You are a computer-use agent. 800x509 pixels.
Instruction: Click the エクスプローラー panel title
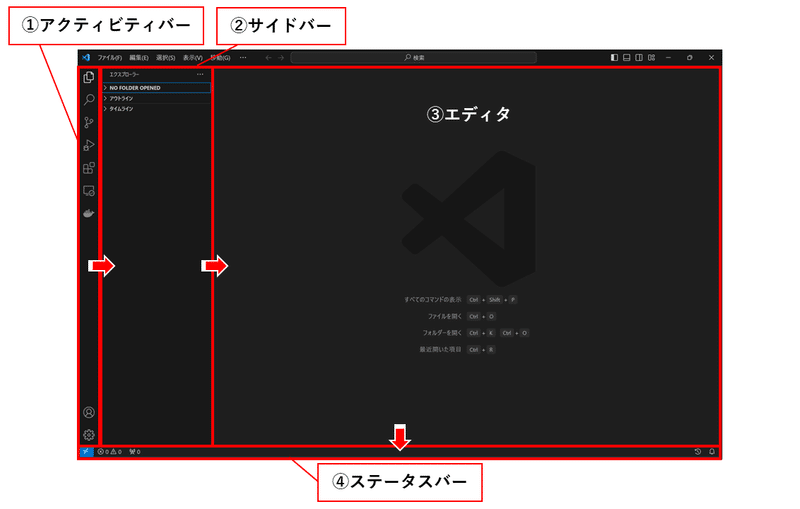(x=124, y=74)
